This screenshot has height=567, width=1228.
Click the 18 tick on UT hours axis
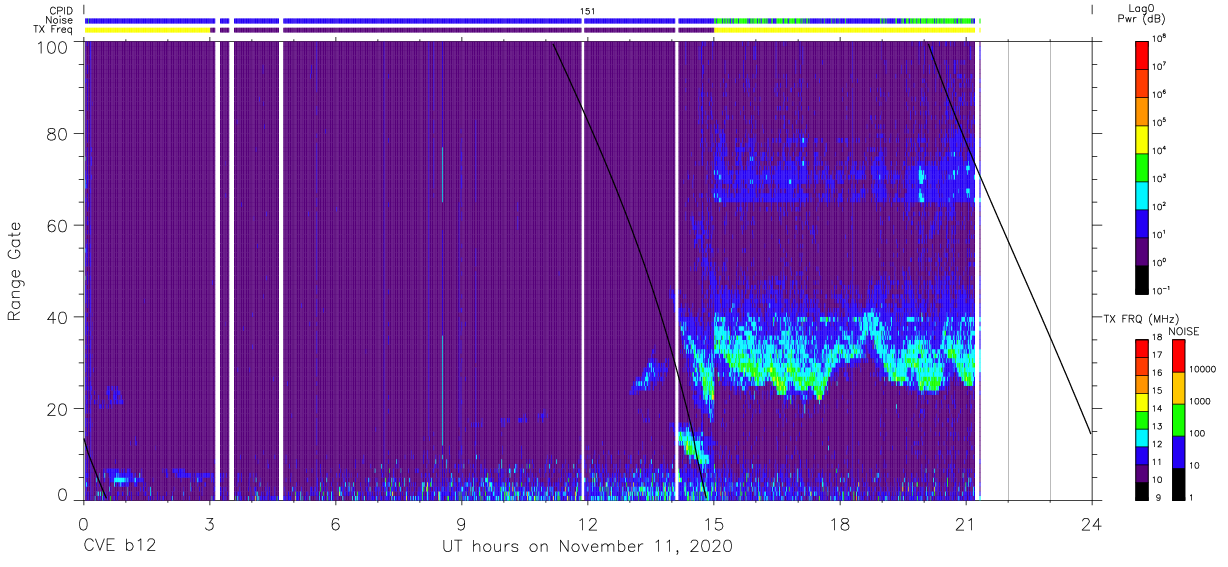click(x=840, y=524)
